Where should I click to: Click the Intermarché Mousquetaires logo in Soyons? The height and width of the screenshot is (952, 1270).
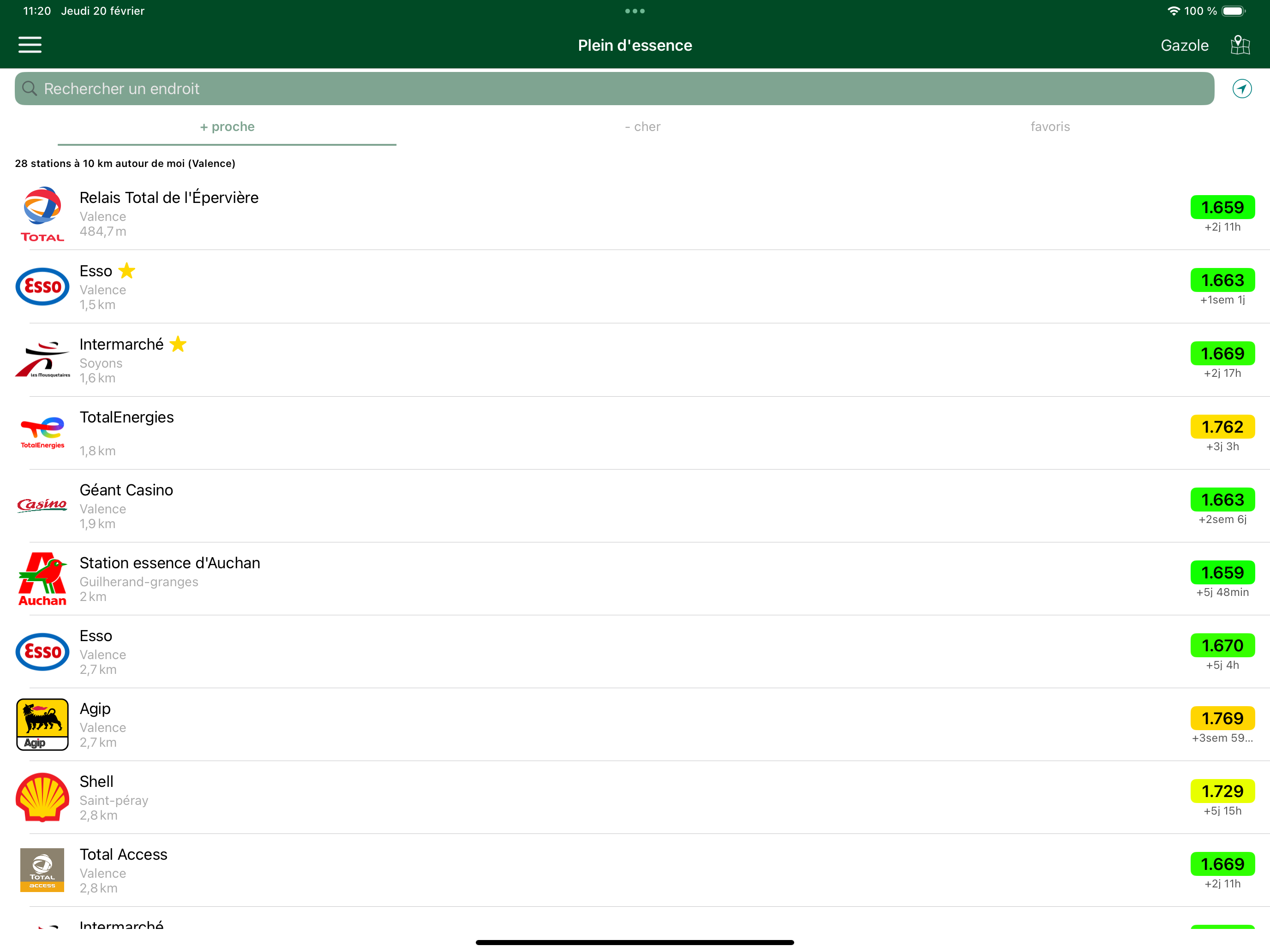(x=42, y=360)
